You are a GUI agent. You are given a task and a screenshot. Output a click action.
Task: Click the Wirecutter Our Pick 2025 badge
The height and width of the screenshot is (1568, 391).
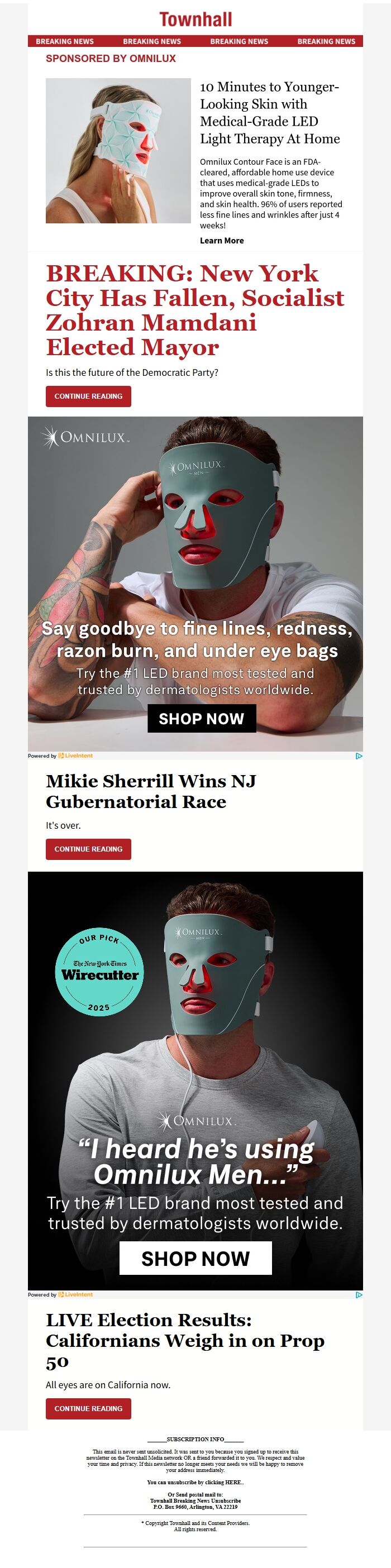click(x=99, y=973)
